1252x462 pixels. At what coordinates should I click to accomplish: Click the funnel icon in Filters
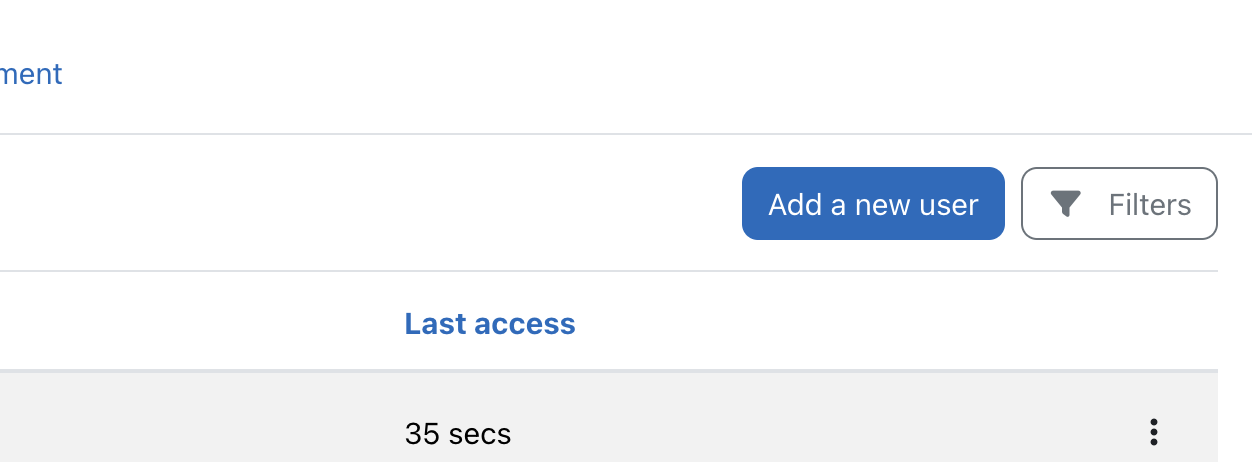(x=1066, y=205)
